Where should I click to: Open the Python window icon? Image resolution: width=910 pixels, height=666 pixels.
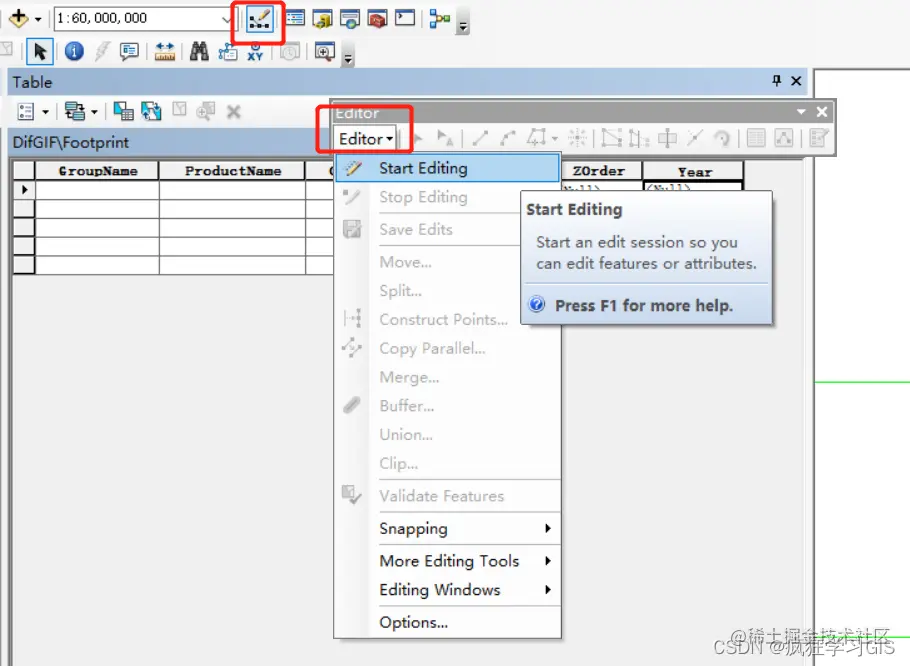[405, 18]
